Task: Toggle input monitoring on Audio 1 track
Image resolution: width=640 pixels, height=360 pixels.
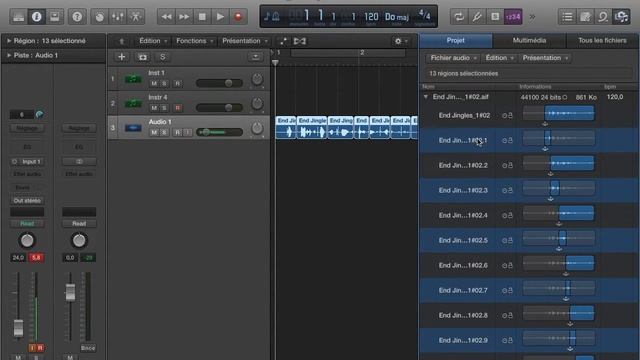Action: [187, 132]
